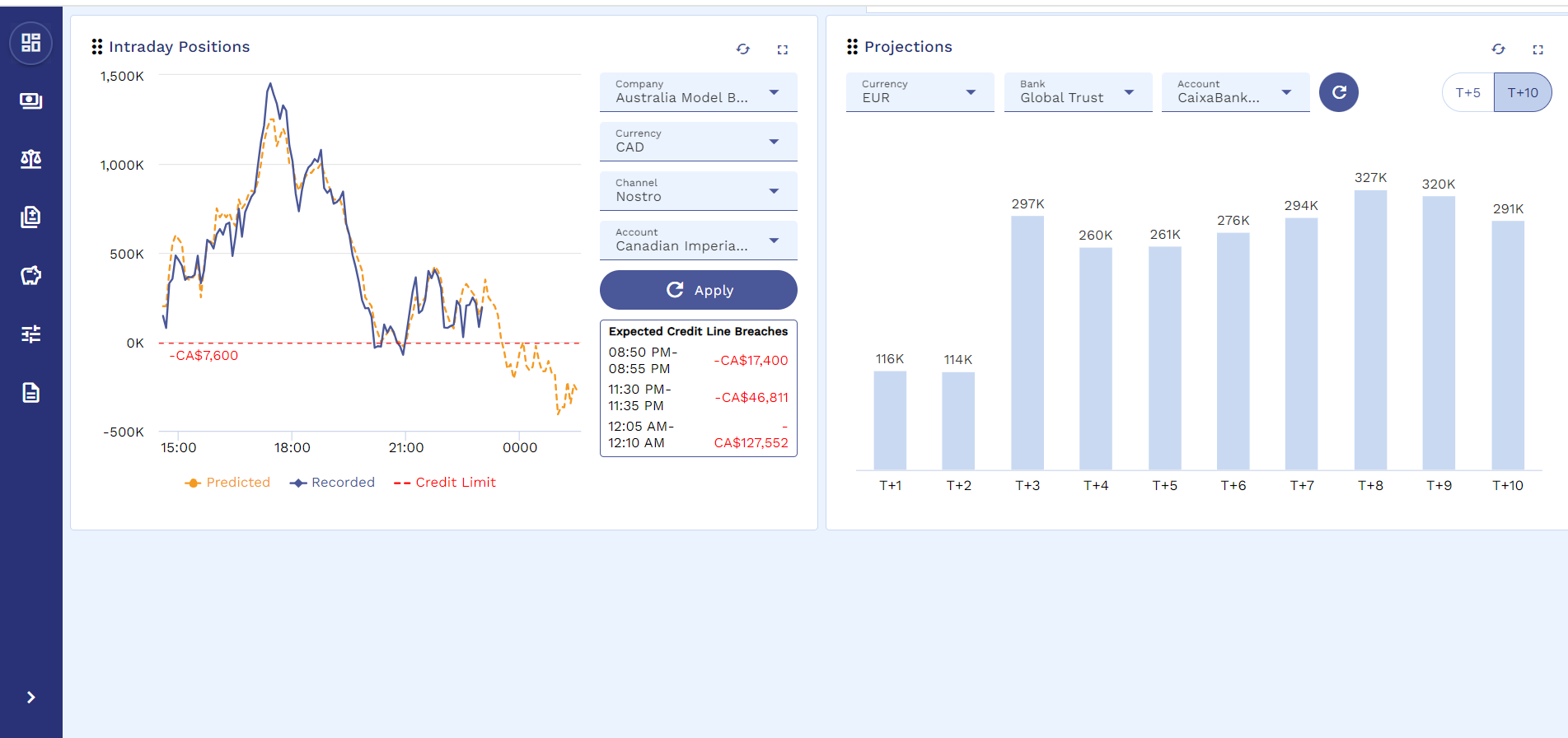The width and height of the screenshot is (1568, 738).
Task: Click the T+9 bar labeled 320K
Action: [x=1439, y=333]
